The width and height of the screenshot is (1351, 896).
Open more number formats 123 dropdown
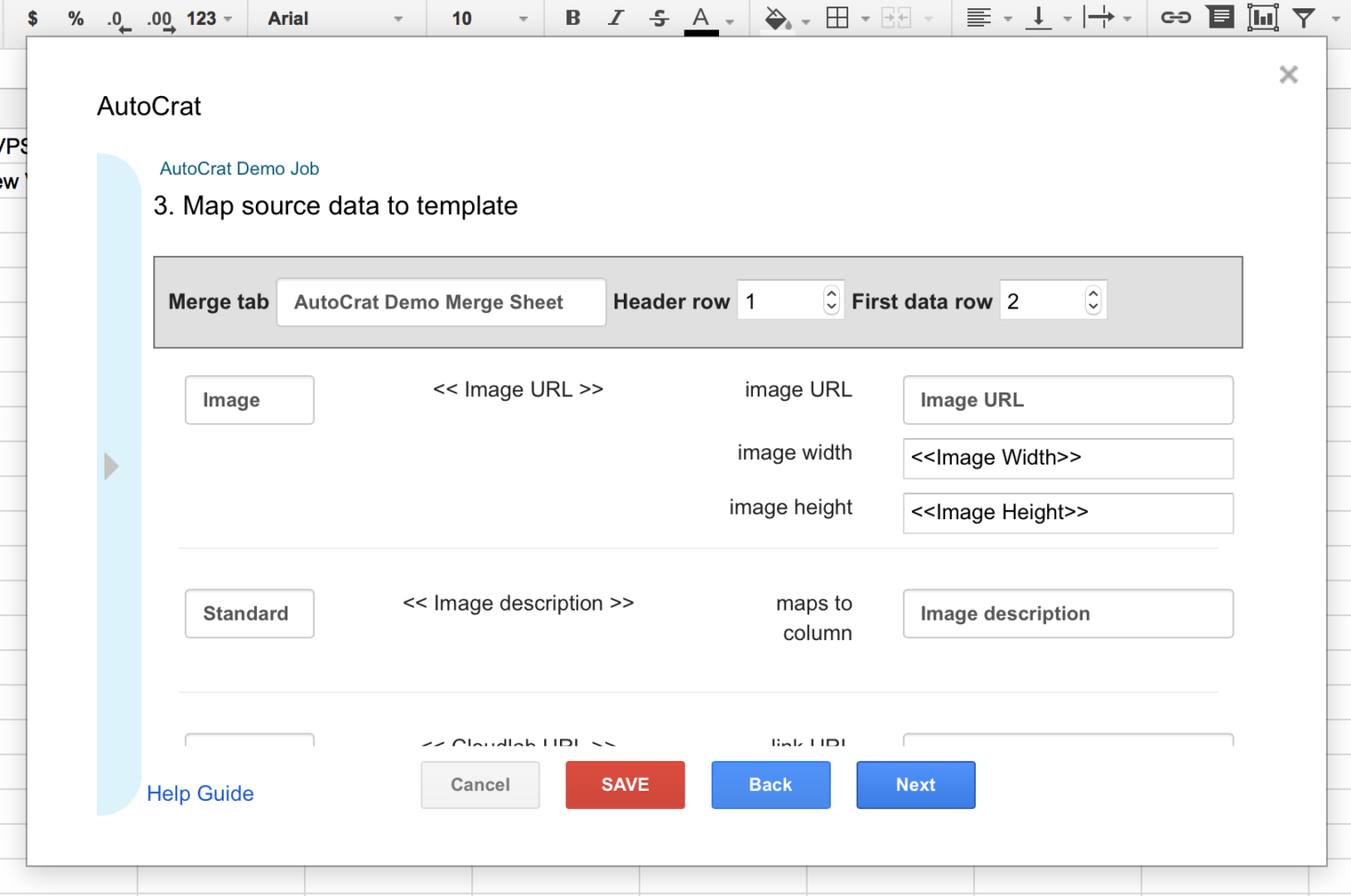[x=209, y=18]
